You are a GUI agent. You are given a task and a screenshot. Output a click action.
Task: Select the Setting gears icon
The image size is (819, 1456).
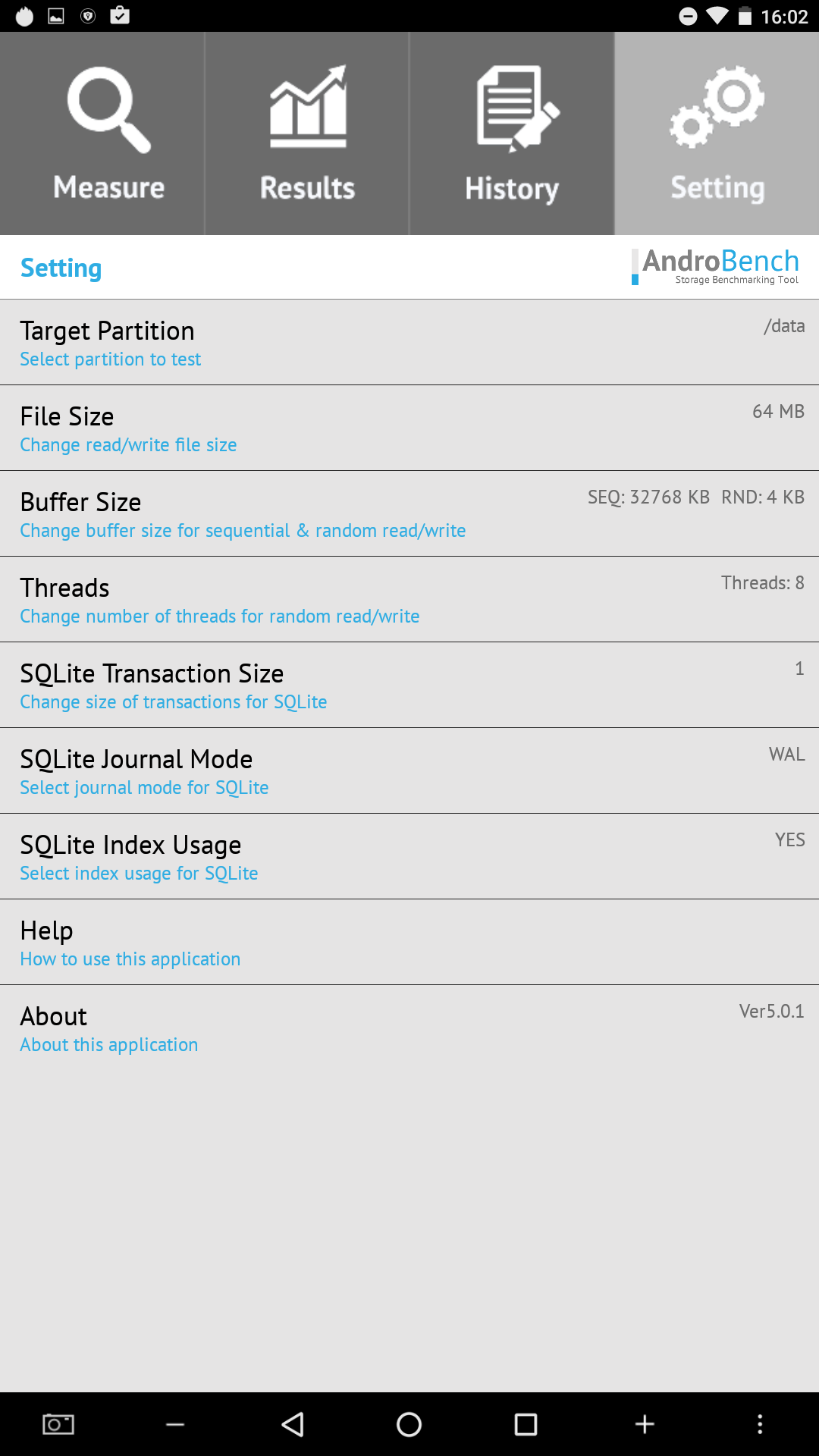(717, 107)
